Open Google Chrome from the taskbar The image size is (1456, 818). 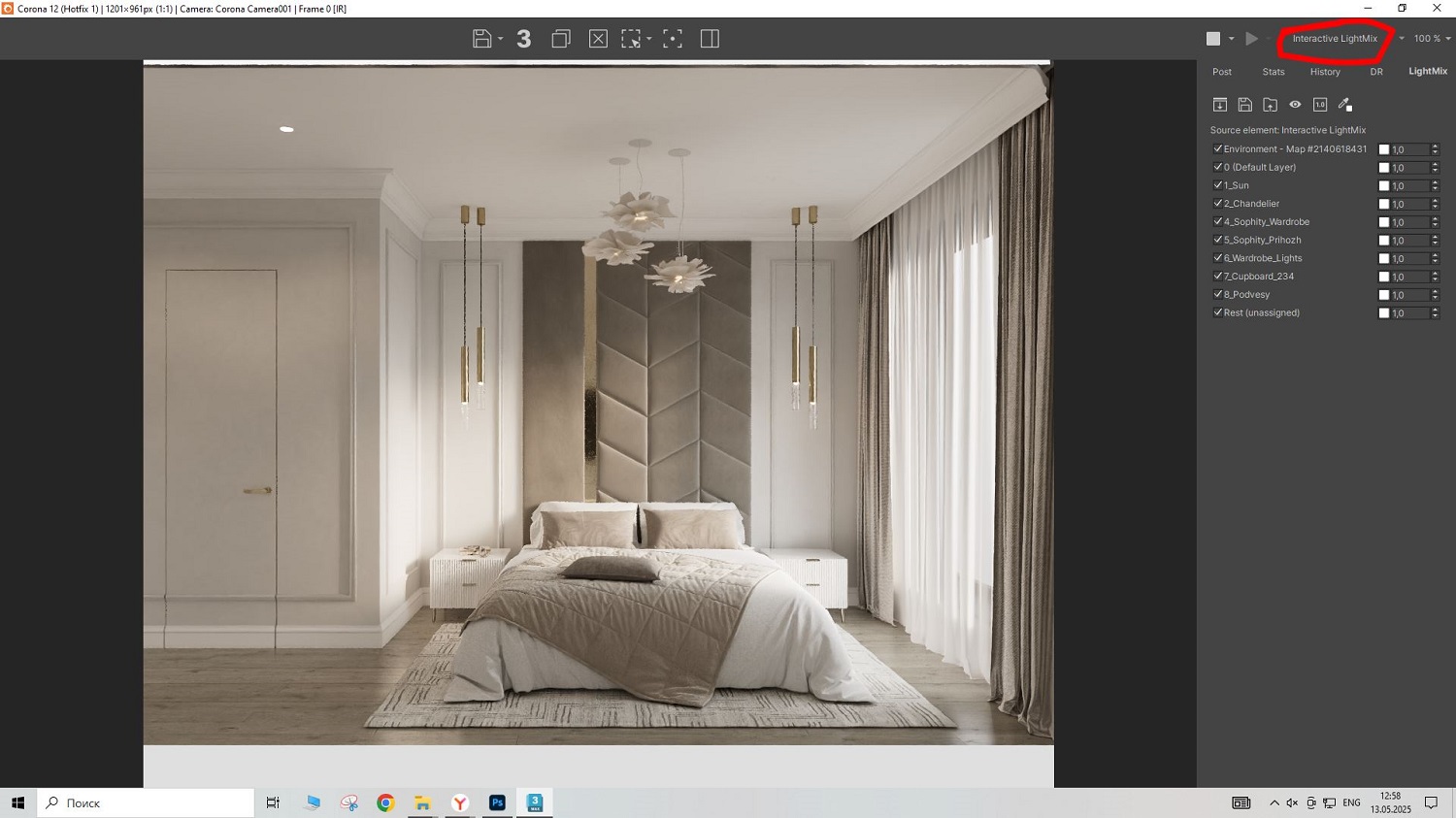point(386,802)
